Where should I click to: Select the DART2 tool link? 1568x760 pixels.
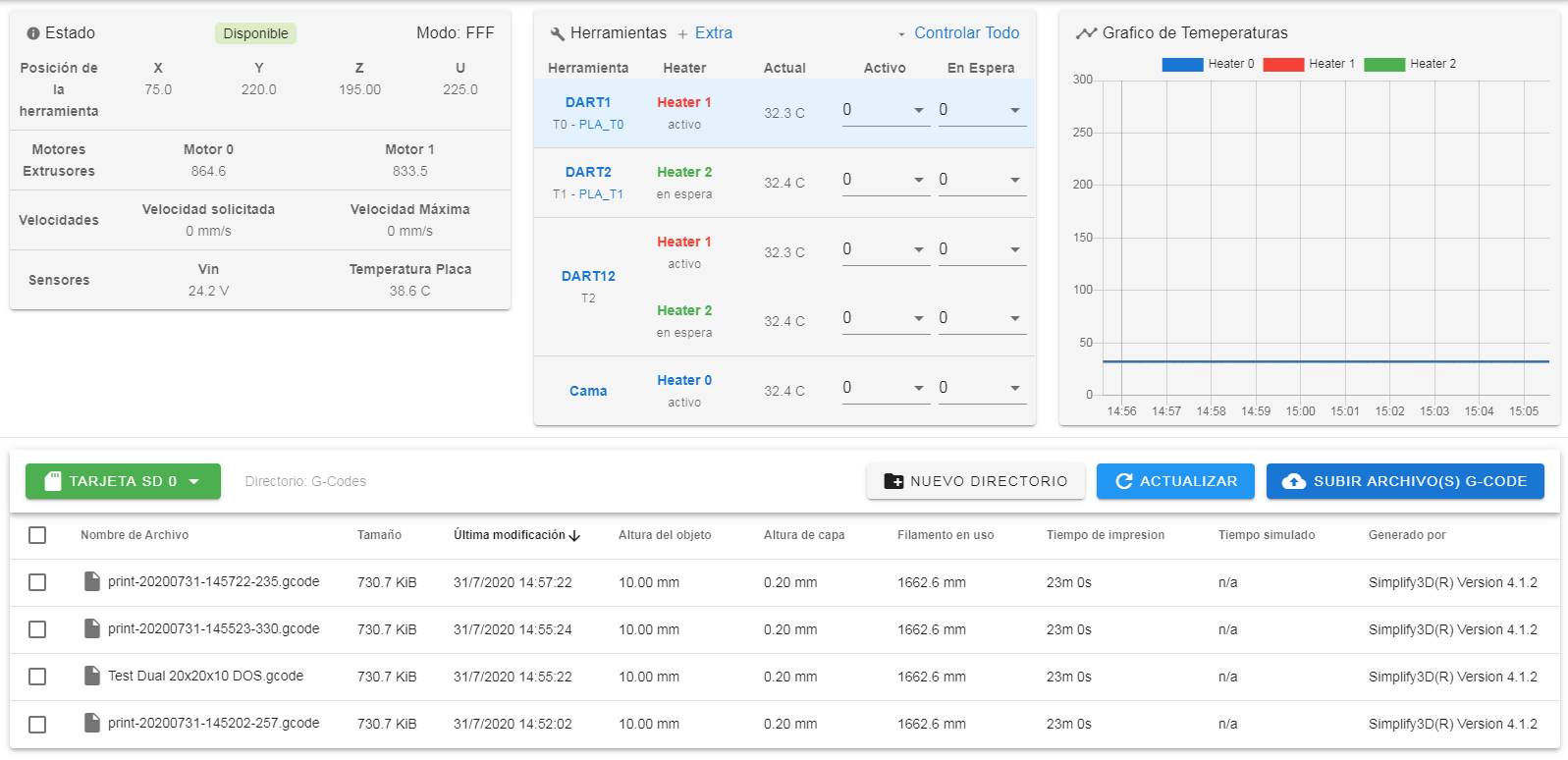coord(588,172)
